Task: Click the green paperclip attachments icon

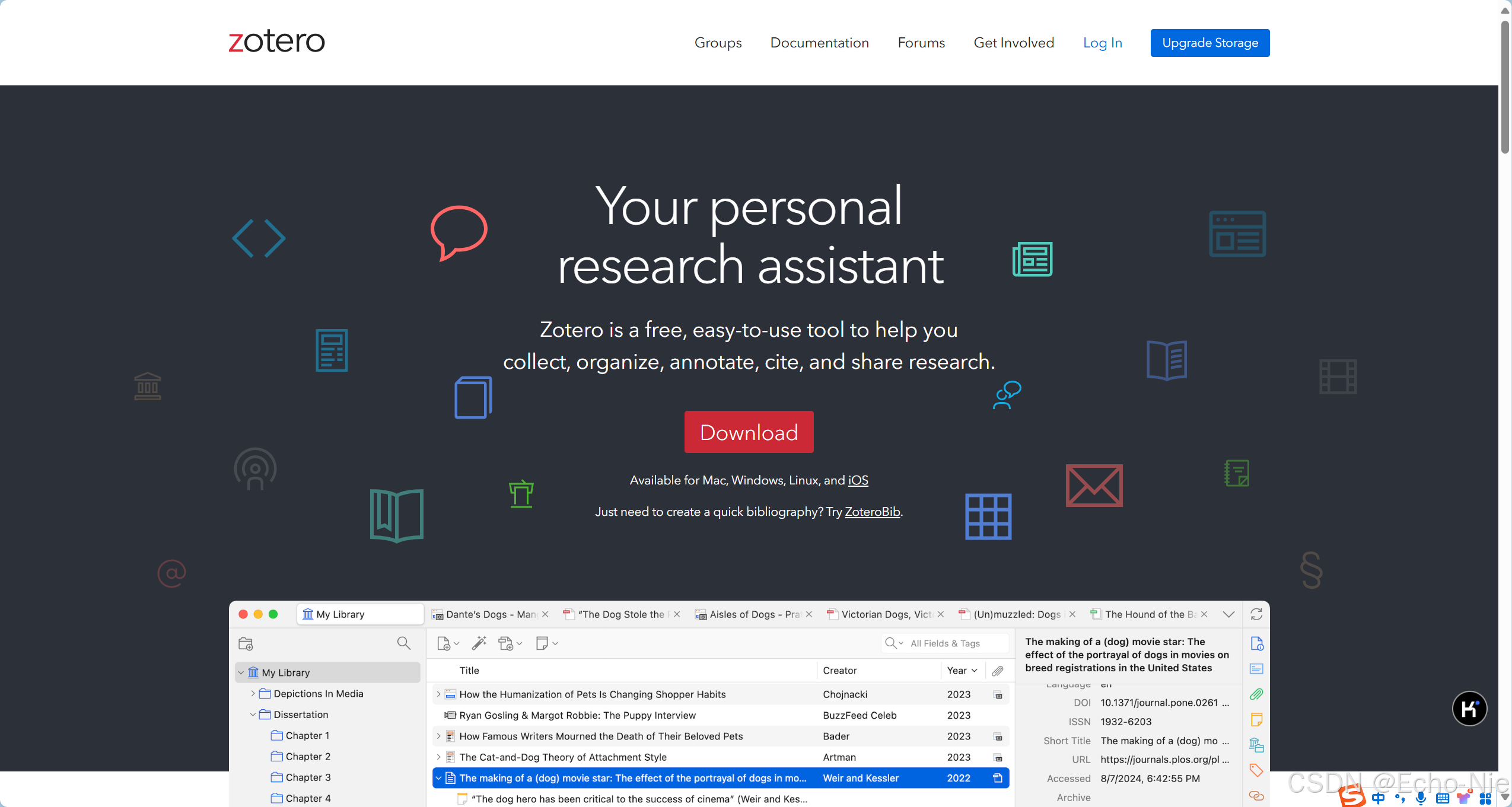Action: tap(1256, 694)
